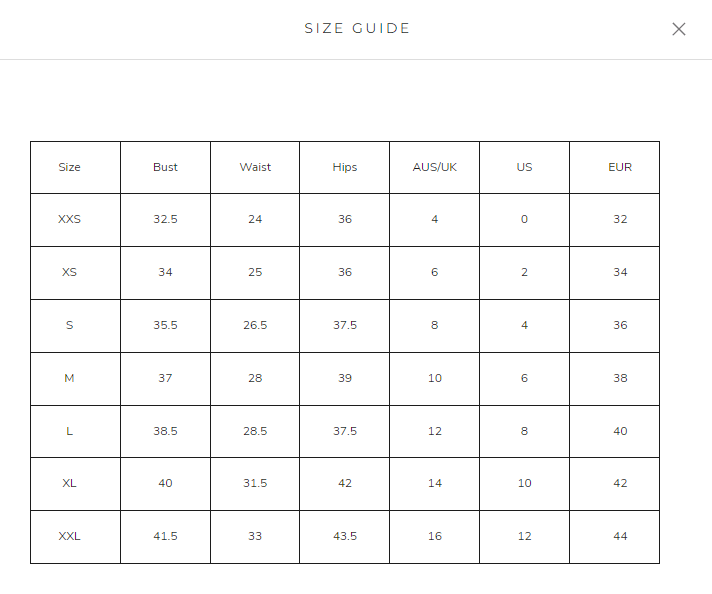Click the SIZE GUIDE heading text
Viewport: 712px width, 594px height.
[357, 29]
